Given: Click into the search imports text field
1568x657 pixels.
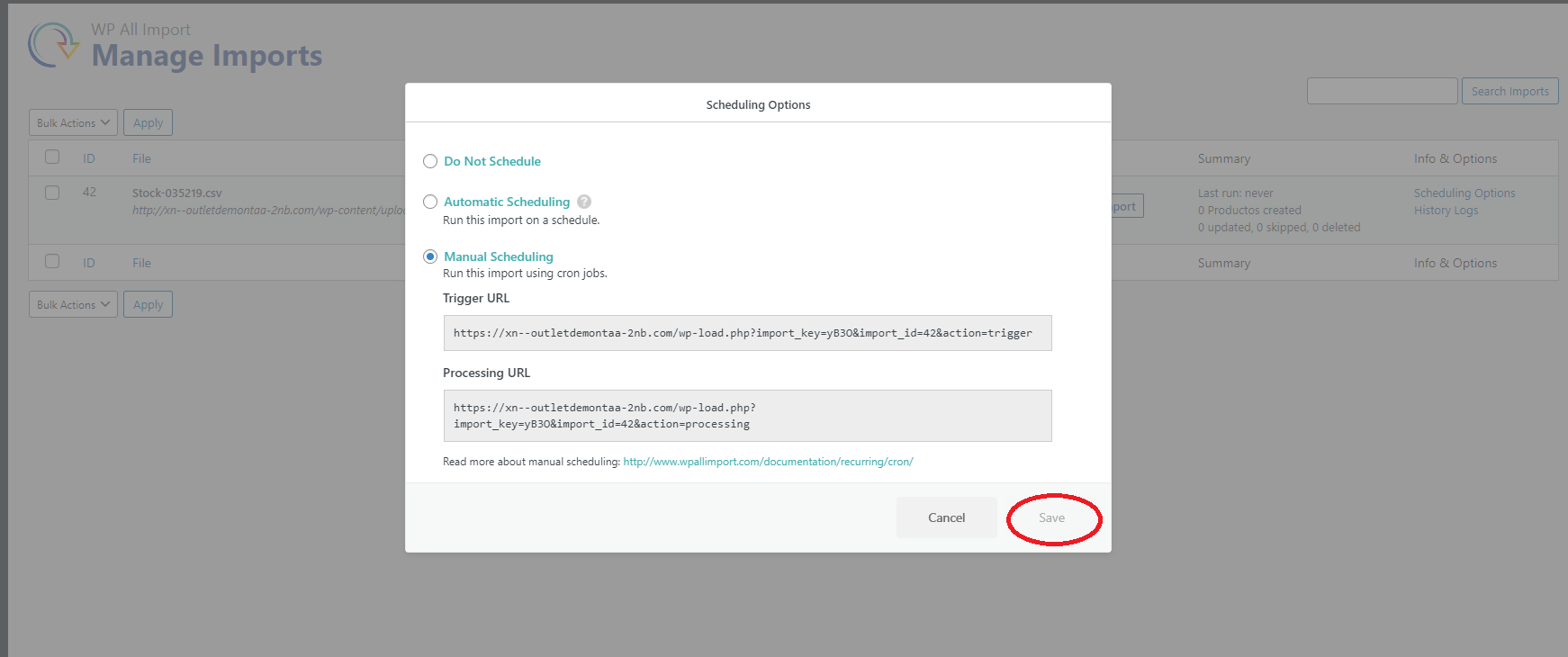Looking at the screenshot, I should [x=1382, y=91].
